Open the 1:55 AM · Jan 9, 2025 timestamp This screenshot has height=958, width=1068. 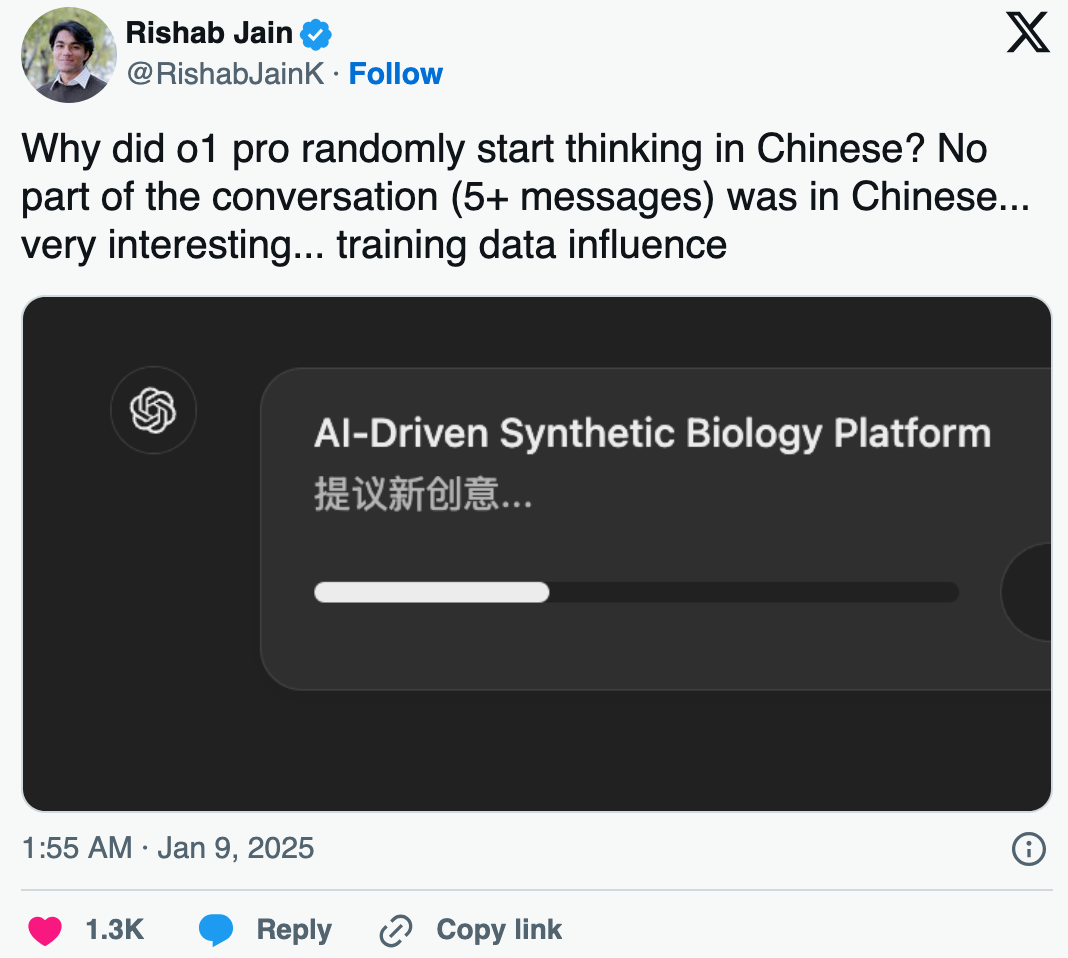pyautogui.click(x=168, y=849)
